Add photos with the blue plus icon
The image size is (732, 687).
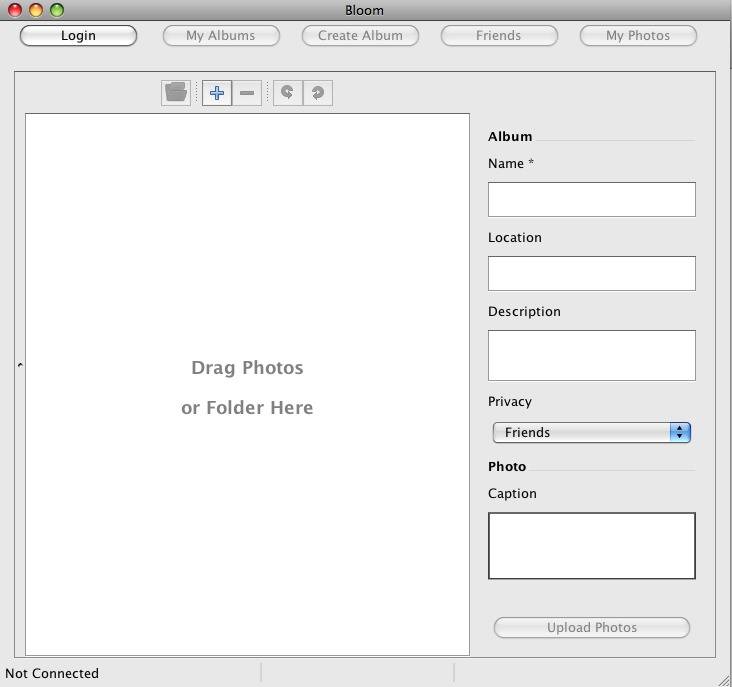pos(217,93)
